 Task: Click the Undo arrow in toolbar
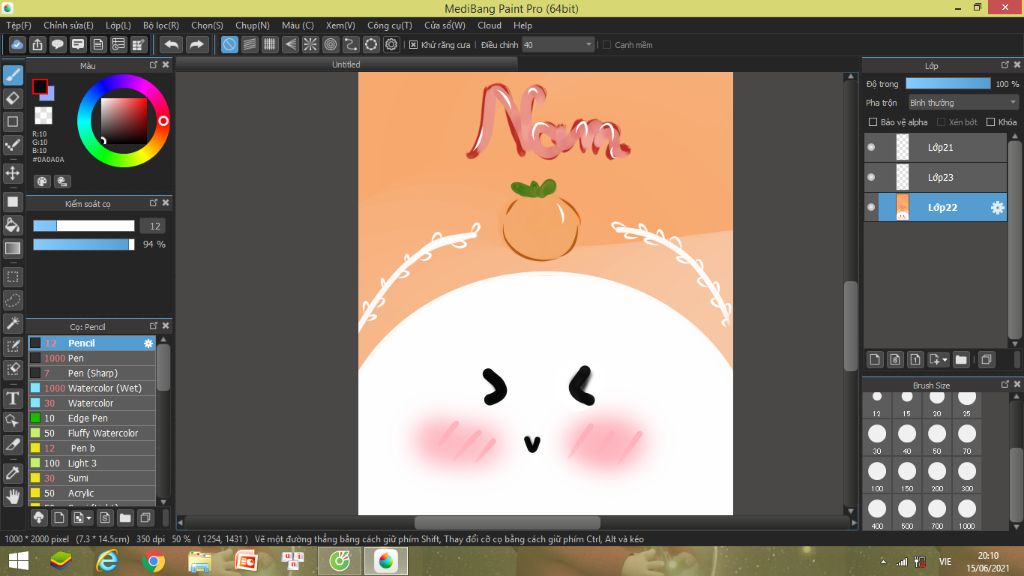pyautogui.click(x=171, y=44)
